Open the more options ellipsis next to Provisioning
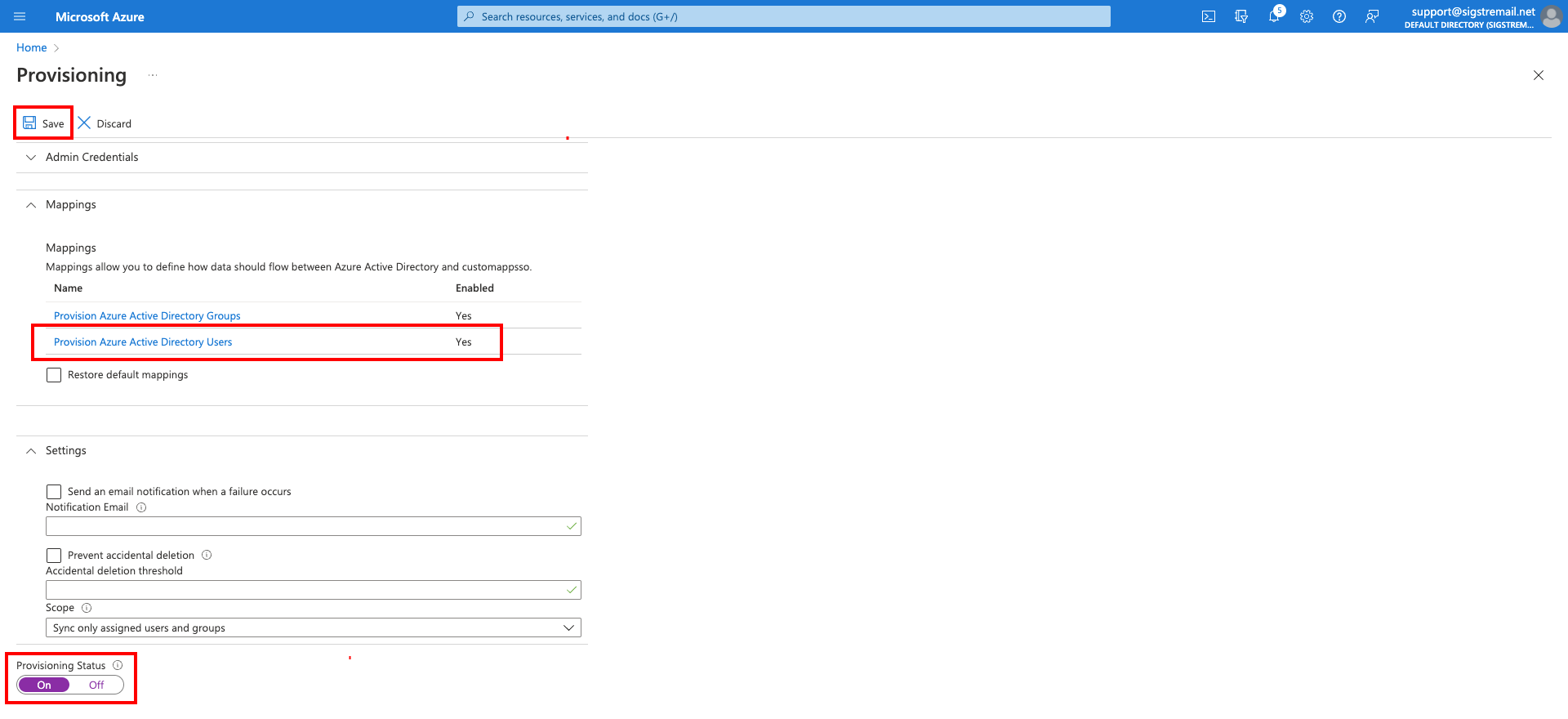The width and height of the screenshot is (1568, 719). [x=153, y=75]
